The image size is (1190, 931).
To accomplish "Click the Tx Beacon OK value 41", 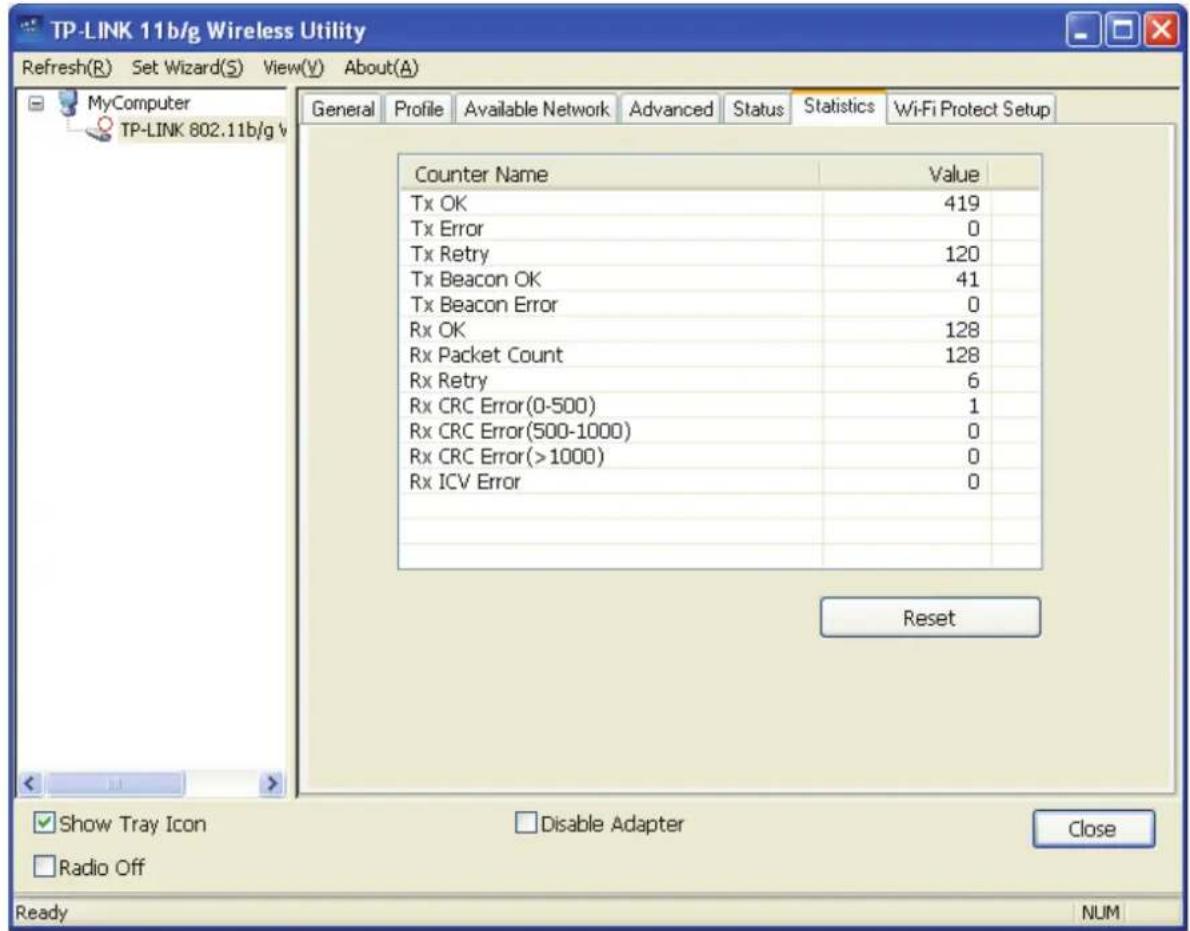I will [x=967, y=279].
